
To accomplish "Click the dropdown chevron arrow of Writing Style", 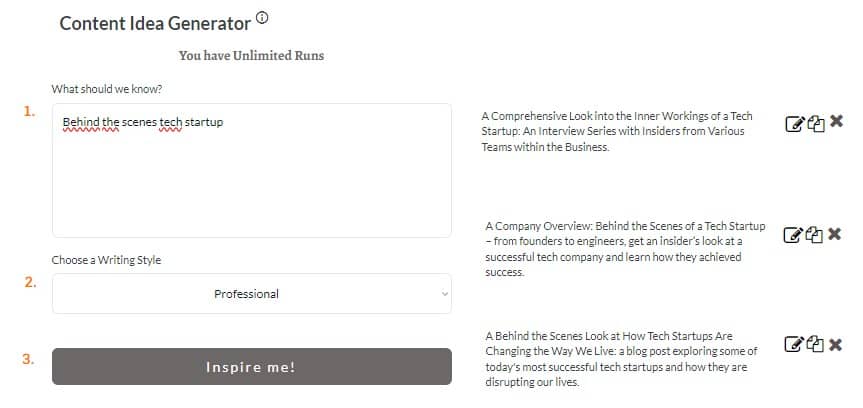I will click(445, 294).
